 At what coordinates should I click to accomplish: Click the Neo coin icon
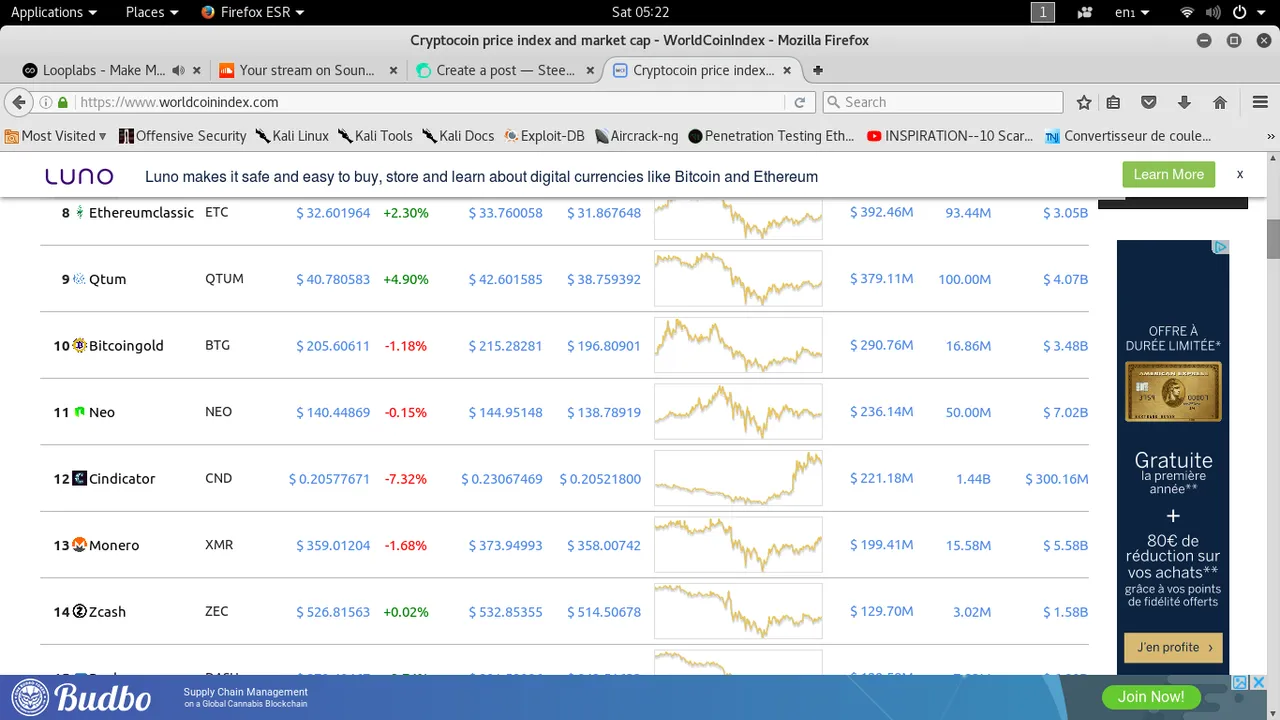(80, 412)
